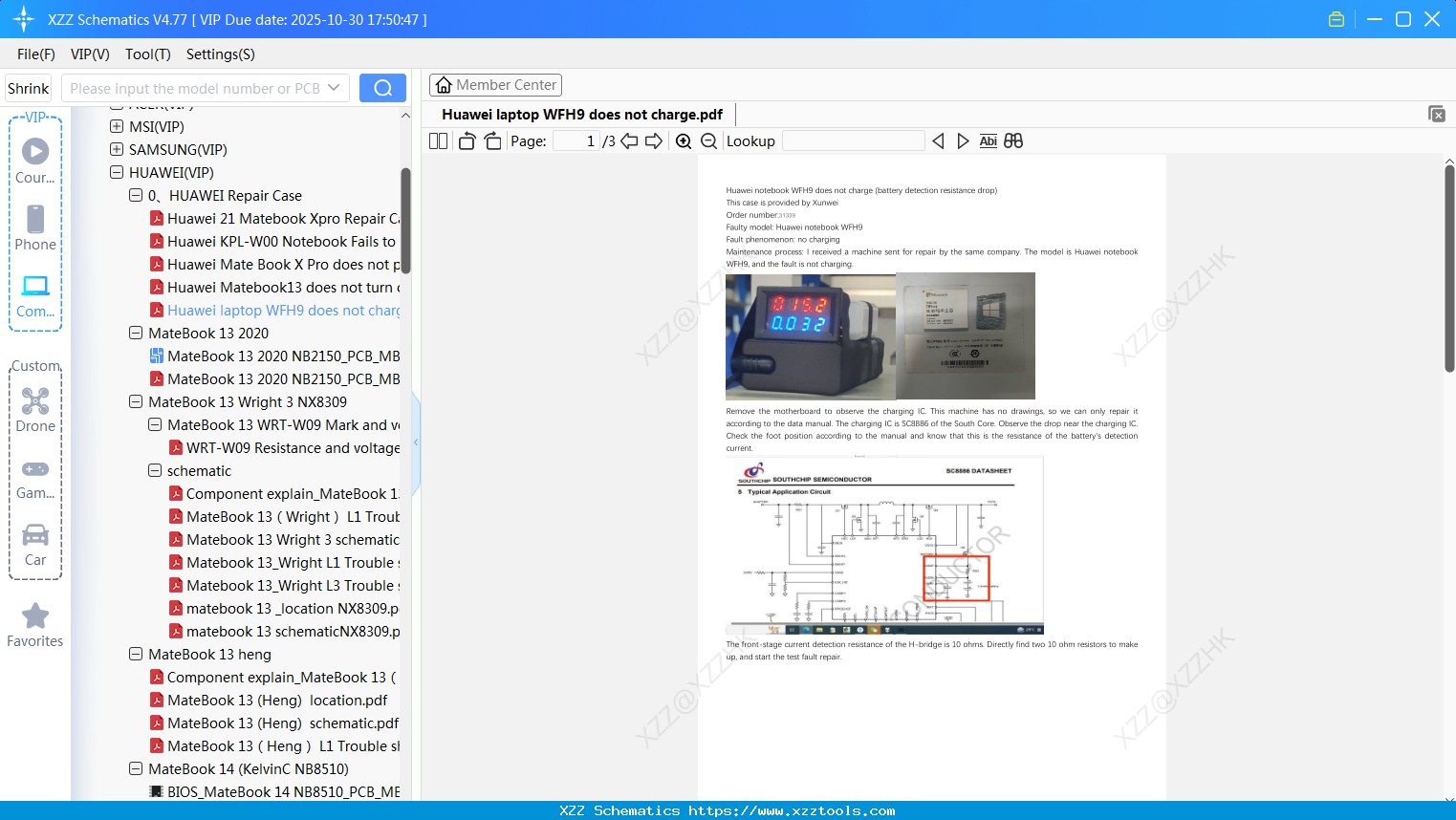Viewport: 1456px width, 820px height.
Task: Select the Computer category in sidebar
Action: click(35, 295)
